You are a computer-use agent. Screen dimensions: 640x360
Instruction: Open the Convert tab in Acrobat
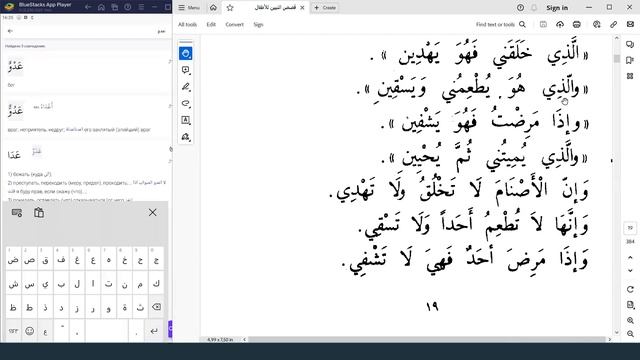[x=234, y=24]
